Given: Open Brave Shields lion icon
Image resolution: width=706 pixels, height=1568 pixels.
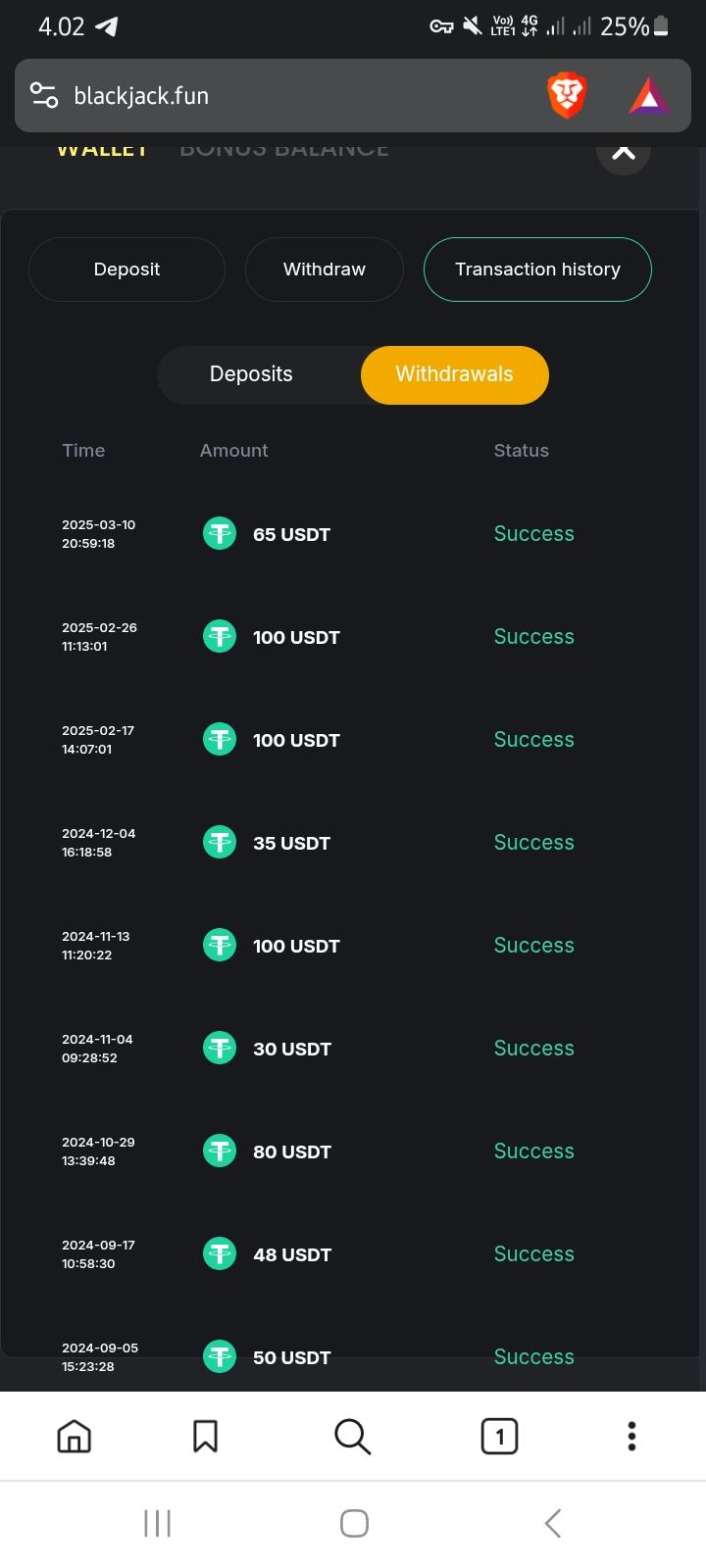Looking at the screenshot, I should [566, 96].
